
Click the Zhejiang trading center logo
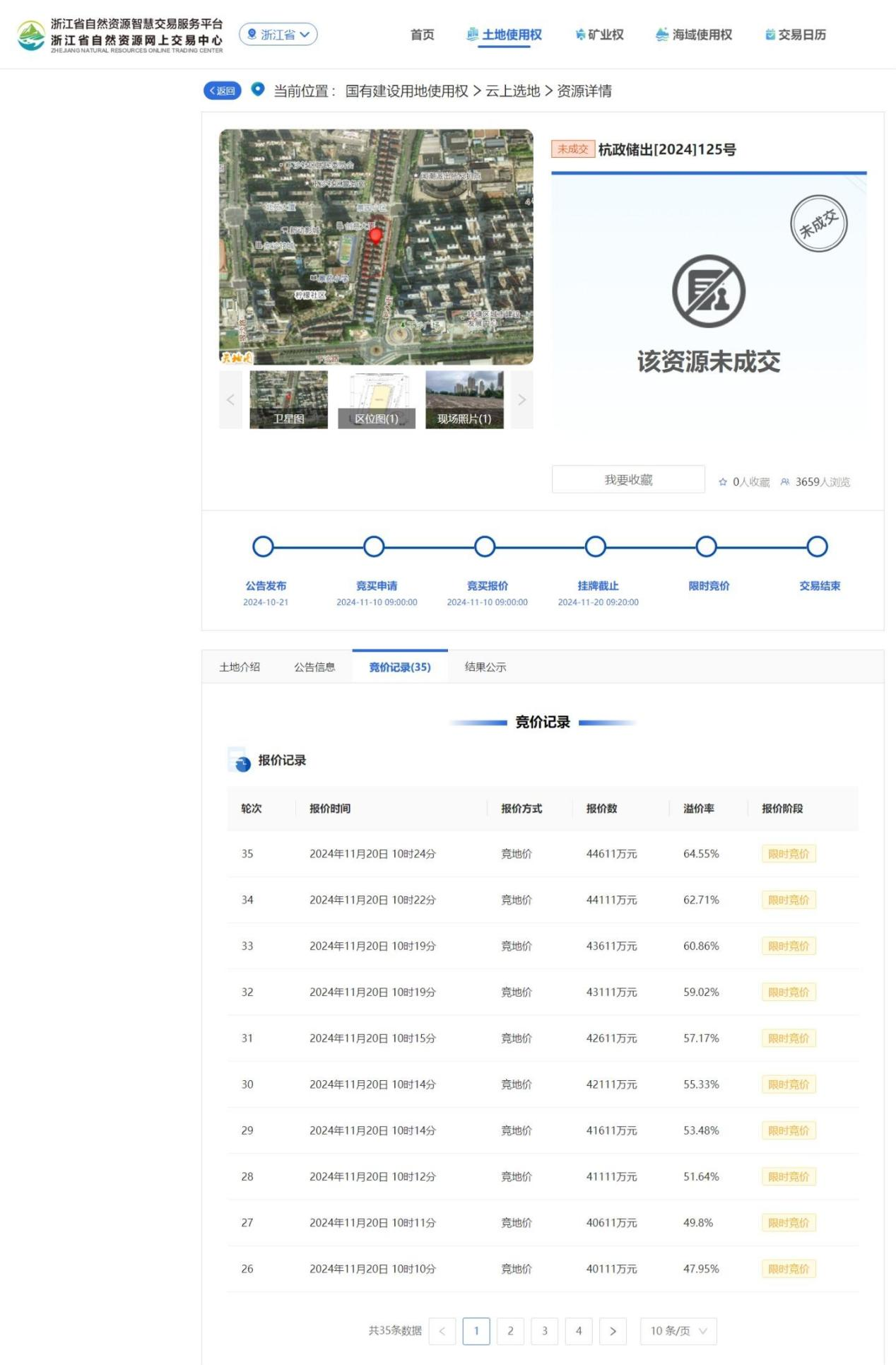pos(31,35)
